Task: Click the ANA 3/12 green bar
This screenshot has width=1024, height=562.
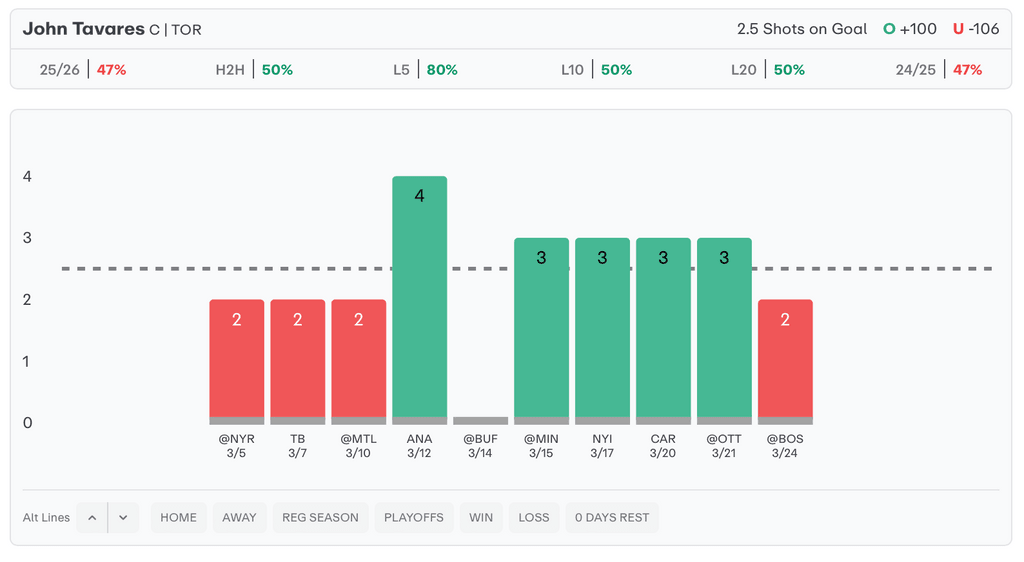Action: [419, 300]
